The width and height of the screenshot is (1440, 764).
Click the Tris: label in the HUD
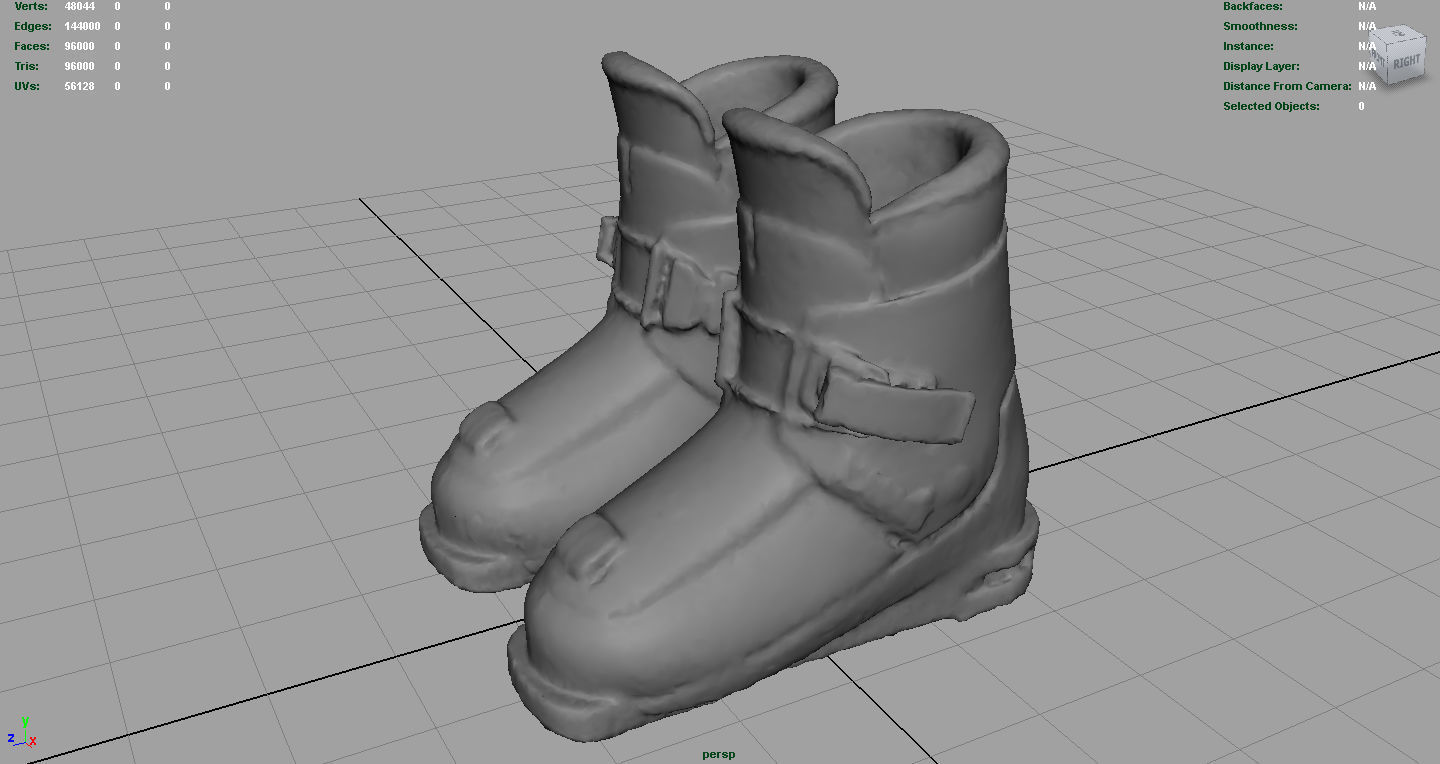(x=27, y=66)
